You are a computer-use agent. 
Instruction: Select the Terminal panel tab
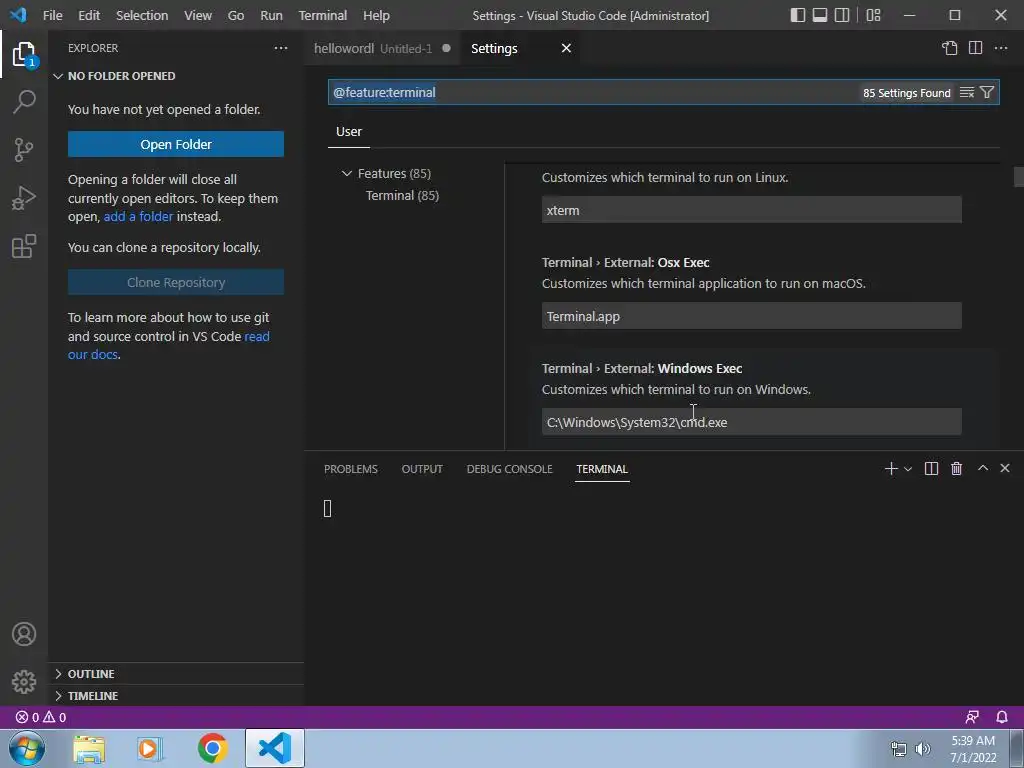[602, 469]
